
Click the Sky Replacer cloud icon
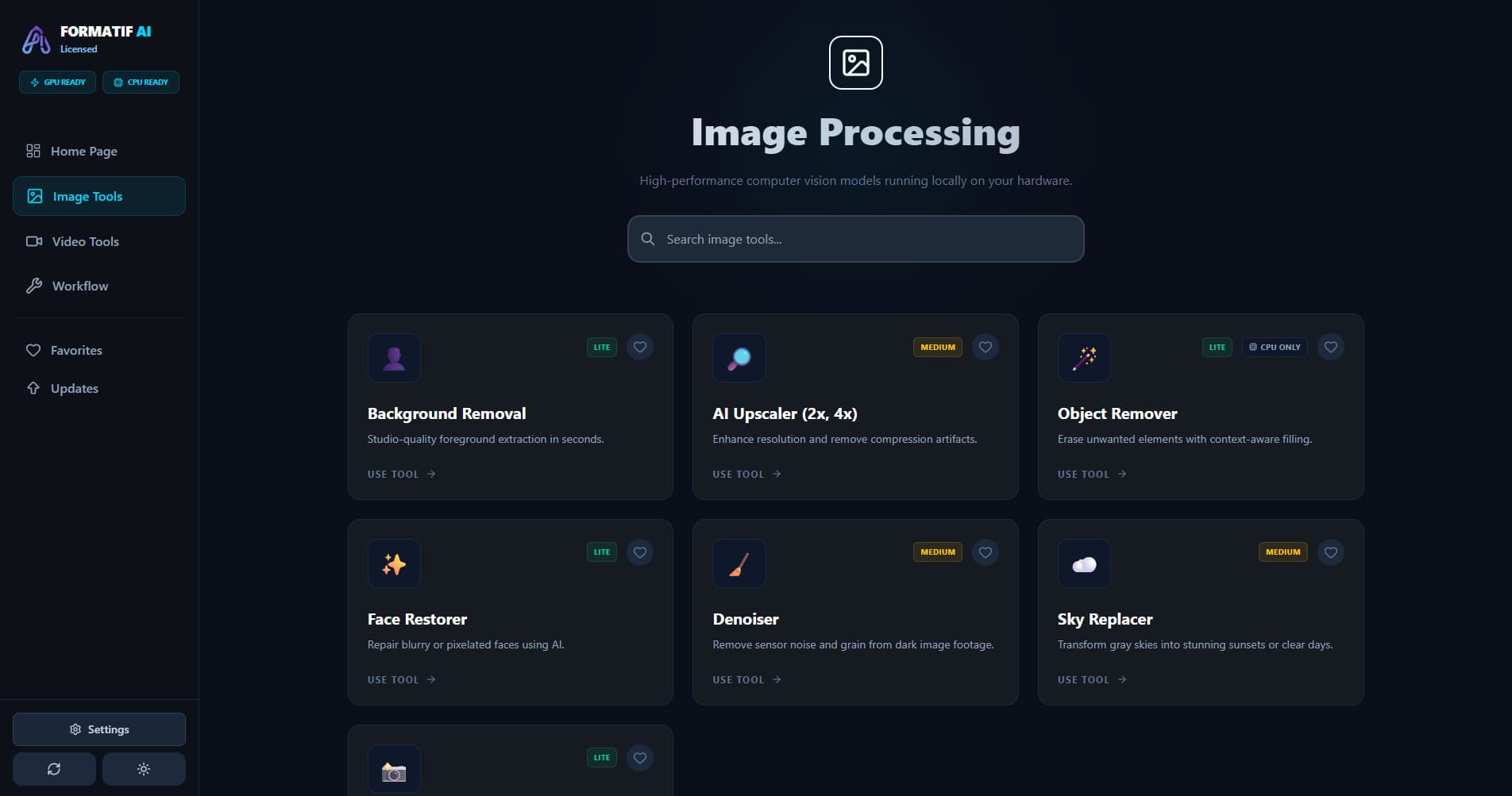coord(1084,564)
